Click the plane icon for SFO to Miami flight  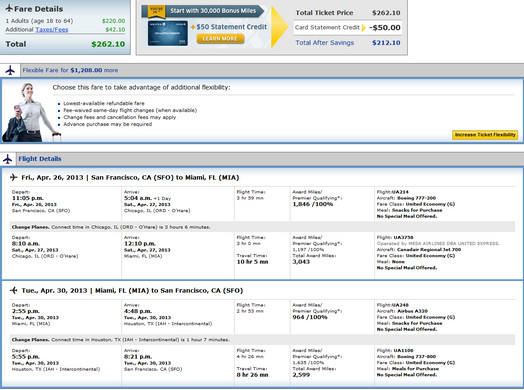[14, 177]
